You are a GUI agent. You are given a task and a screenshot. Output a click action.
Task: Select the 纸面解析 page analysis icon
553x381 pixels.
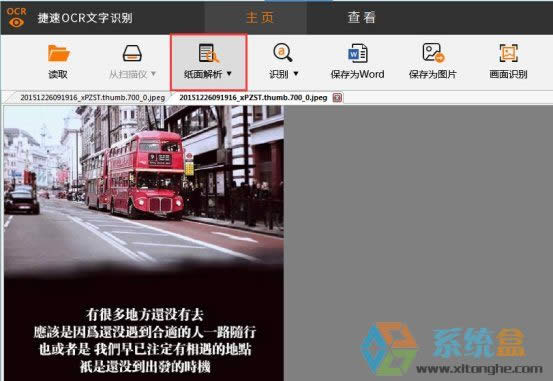208,53
